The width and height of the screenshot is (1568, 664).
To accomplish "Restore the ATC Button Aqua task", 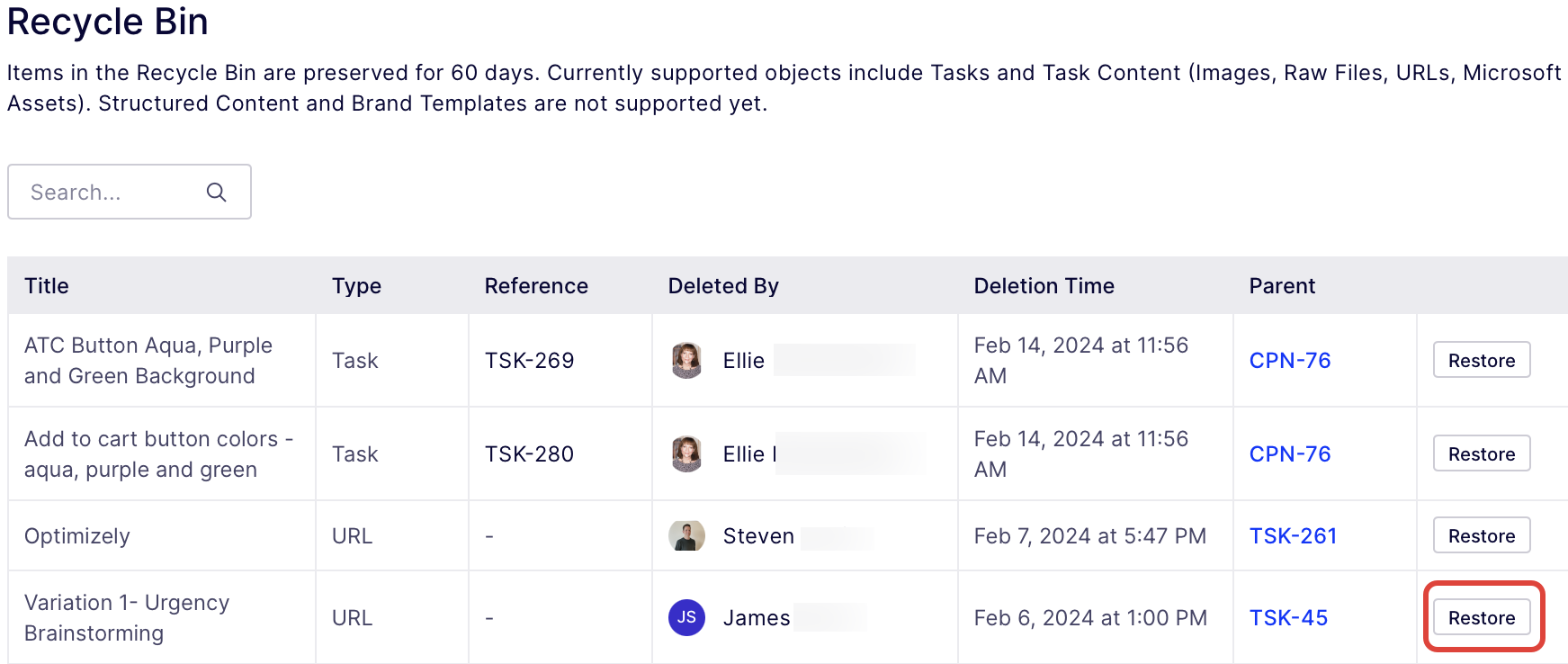I will pyautogui.click(x=1482, y=360).
